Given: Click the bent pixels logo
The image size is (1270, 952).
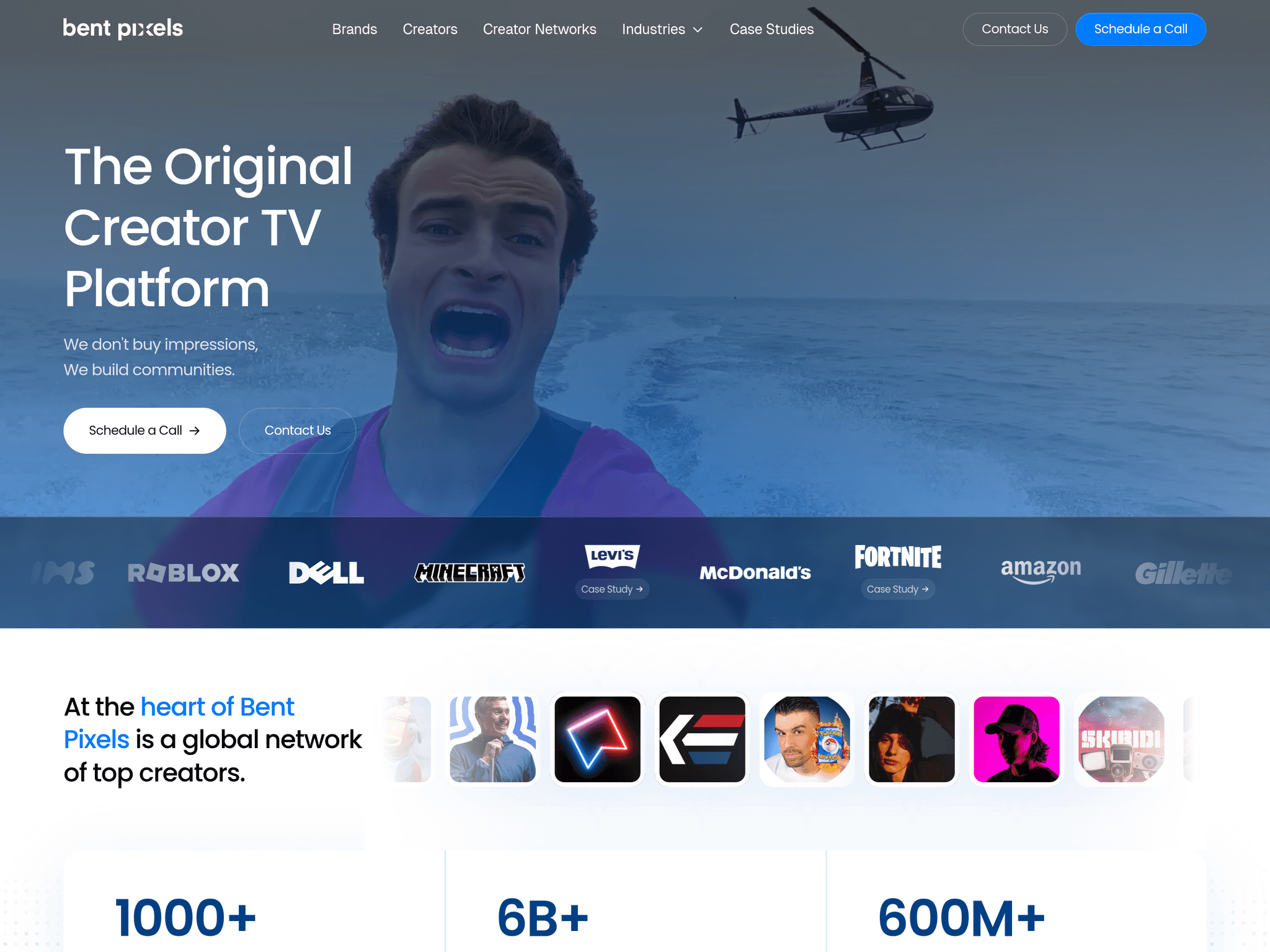Looking at the screenshot, I should tap(123, 29).
